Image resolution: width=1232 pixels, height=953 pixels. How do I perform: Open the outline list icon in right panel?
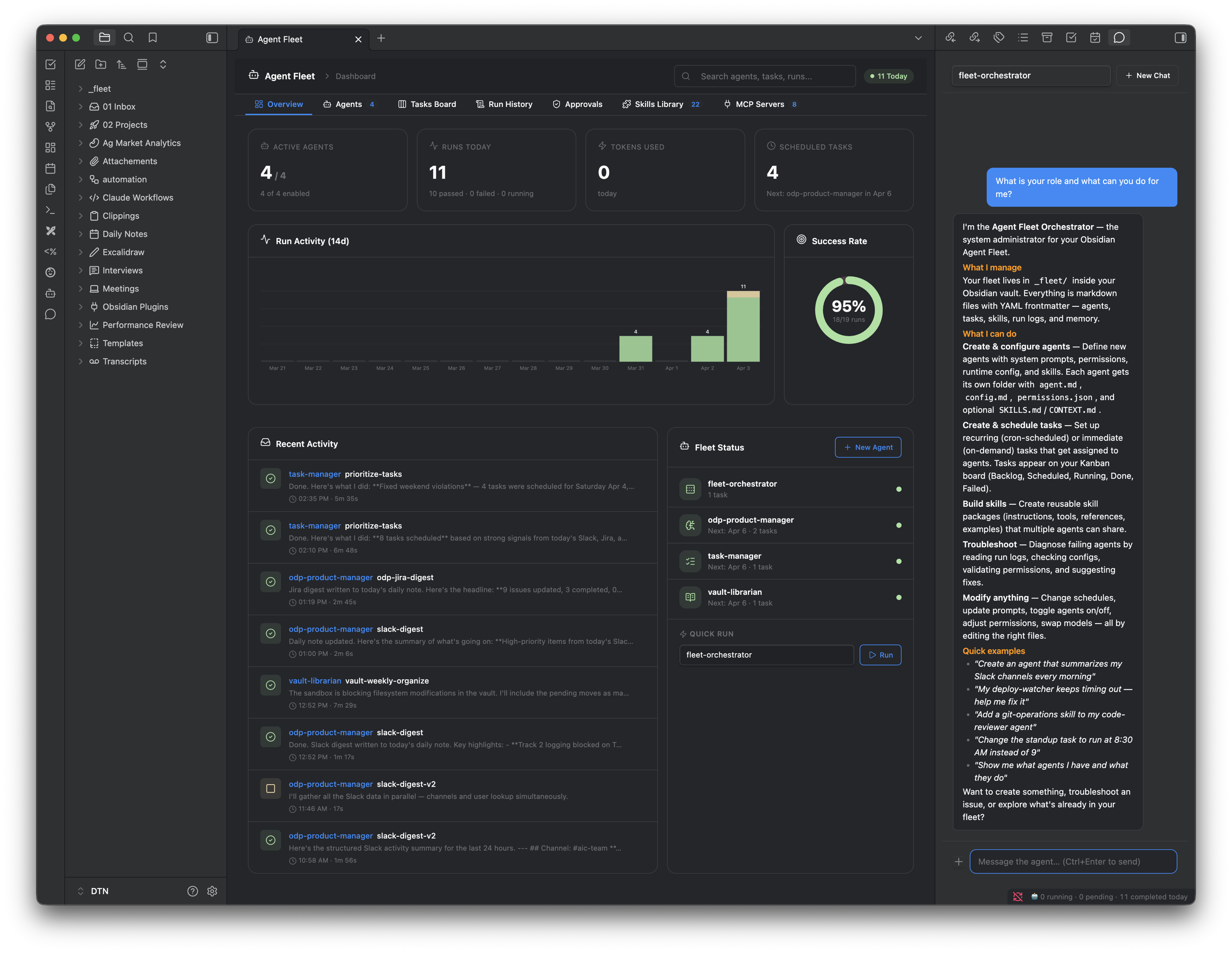pyautogui.click(x=1023, y=38)
